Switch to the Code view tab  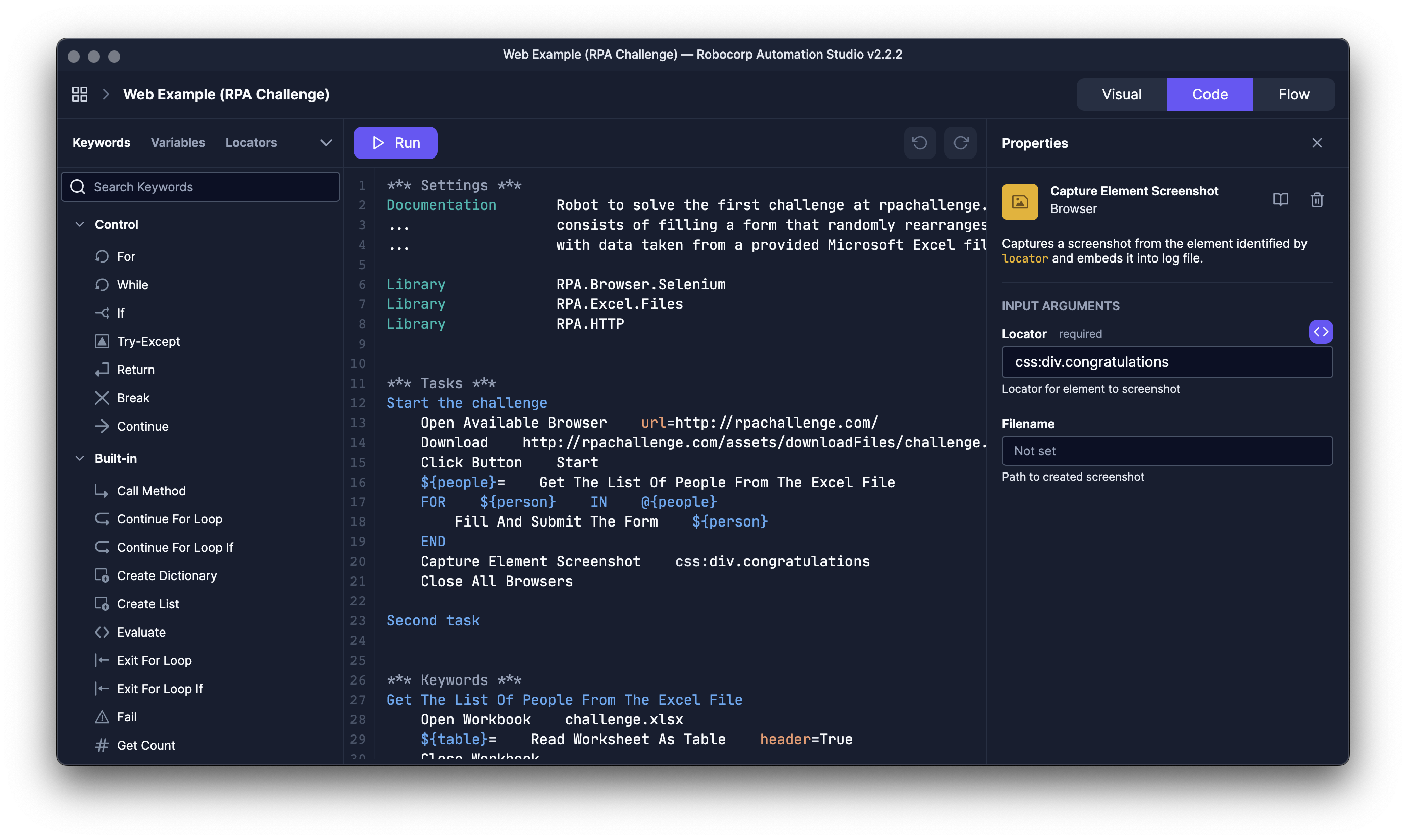[x=1210, y=94]
